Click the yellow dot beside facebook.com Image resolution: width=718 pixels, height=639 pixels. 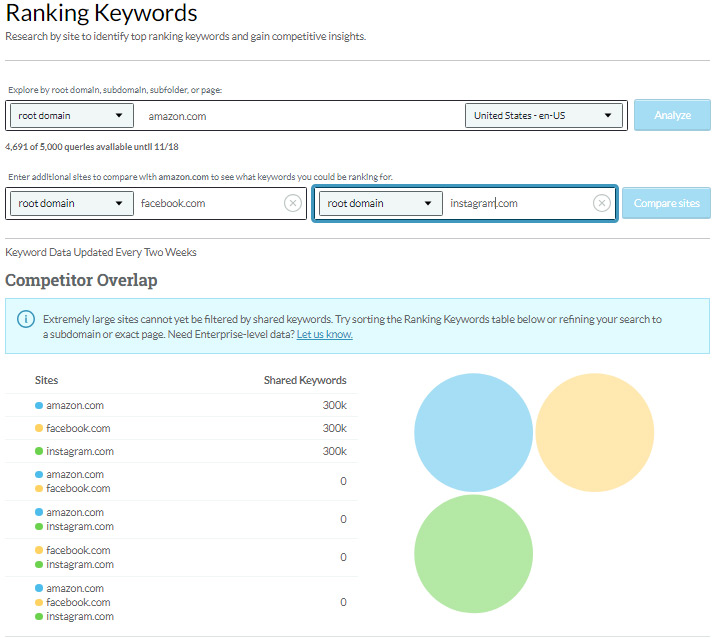pyautogui.click(x=39, y=429)
